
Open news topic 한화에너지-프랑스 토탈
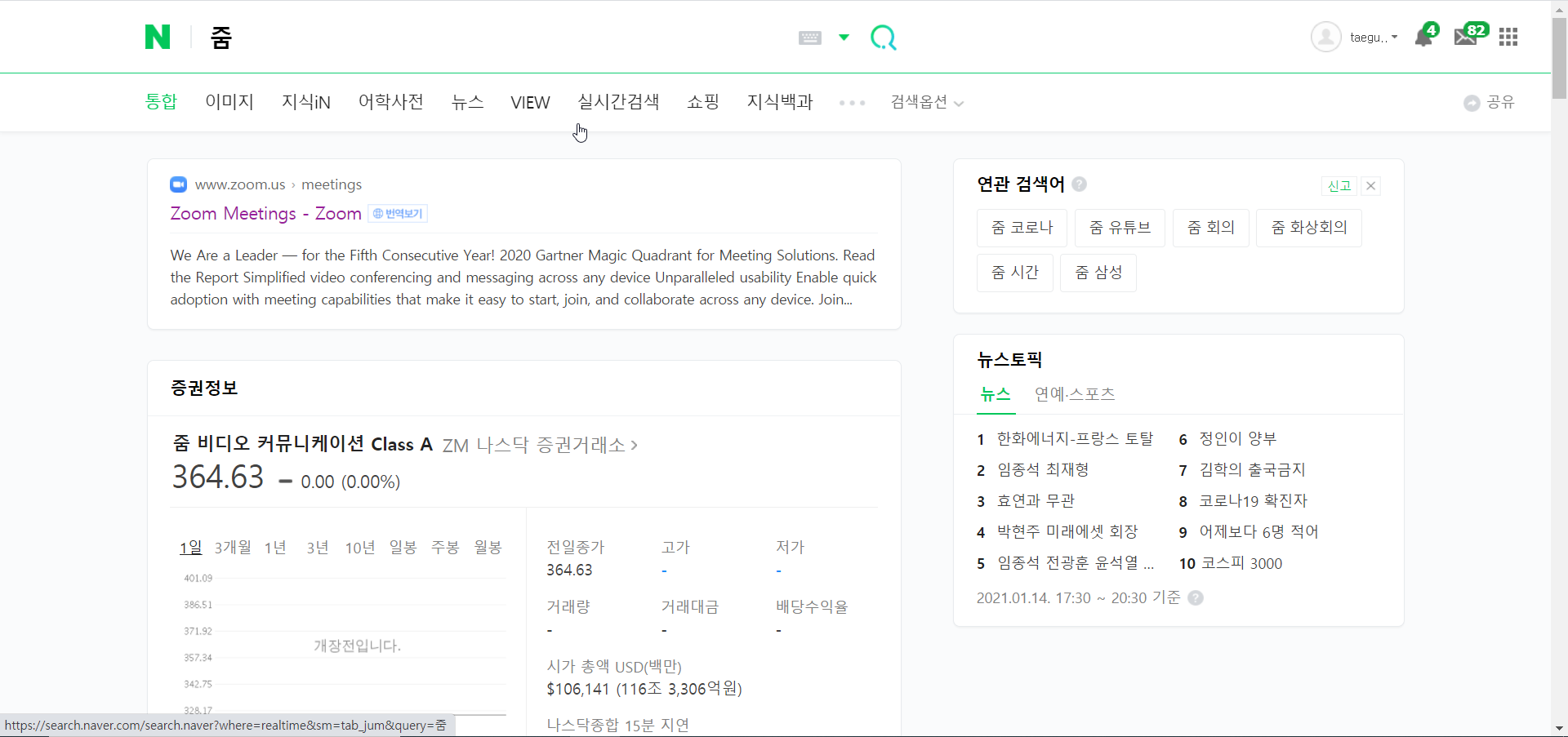click(x=1075, y=439)
